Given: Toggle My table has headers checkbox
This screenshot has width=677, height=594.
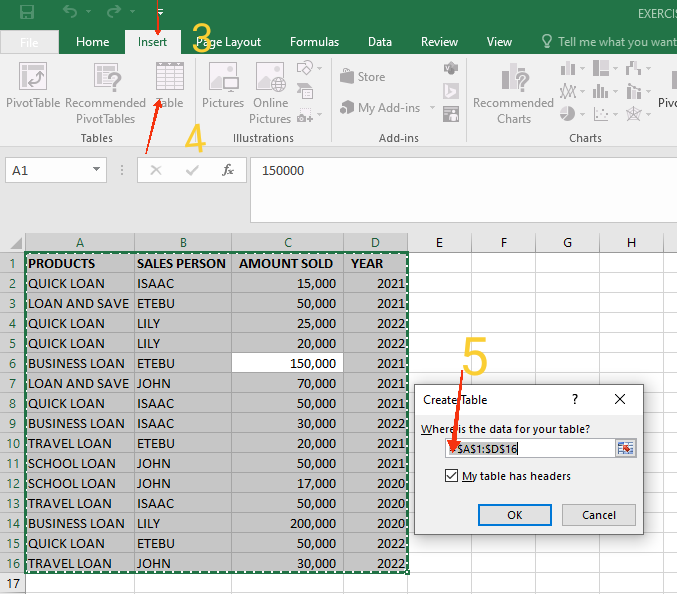Looking at the screenshot, I should click(451, 476).
